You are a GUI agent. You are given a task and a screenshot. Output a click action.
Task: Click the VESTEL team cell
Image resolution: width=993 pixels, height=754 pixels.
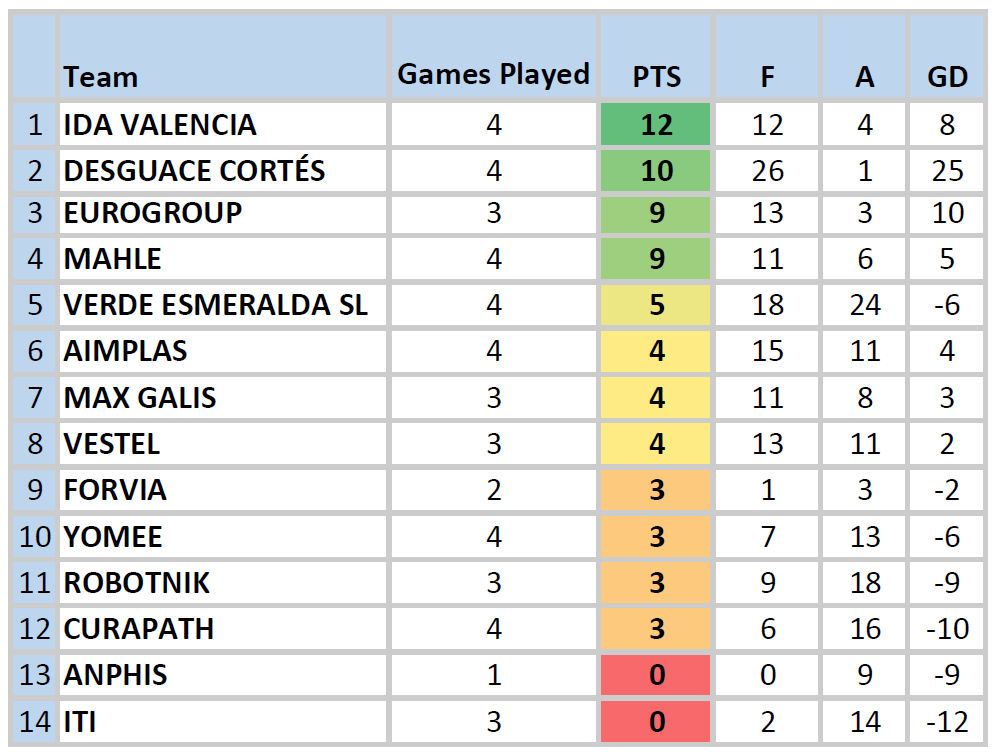pyautogui.click(x=112, y=444)
